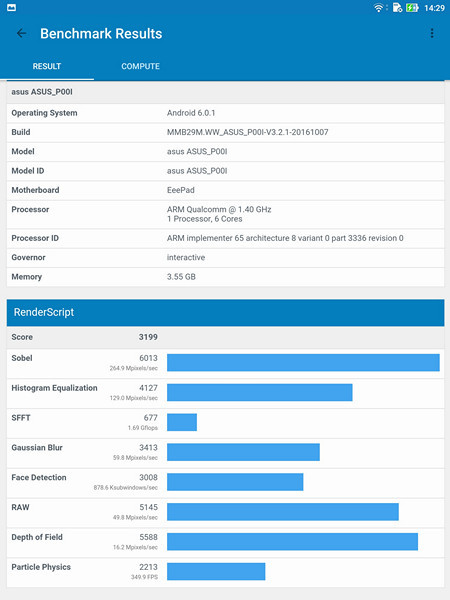The image size is (450, 600).
Task: Tap the back arrow icon
Action: [x=21, y=34]
